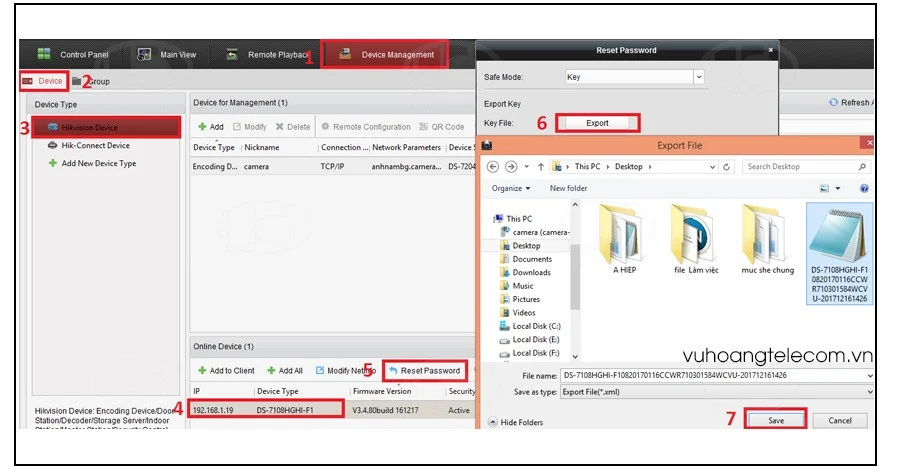This screenshot has height=474, width=900.
Task: Select Hikvision Device in device types
Action: click(x=106, y=127)
